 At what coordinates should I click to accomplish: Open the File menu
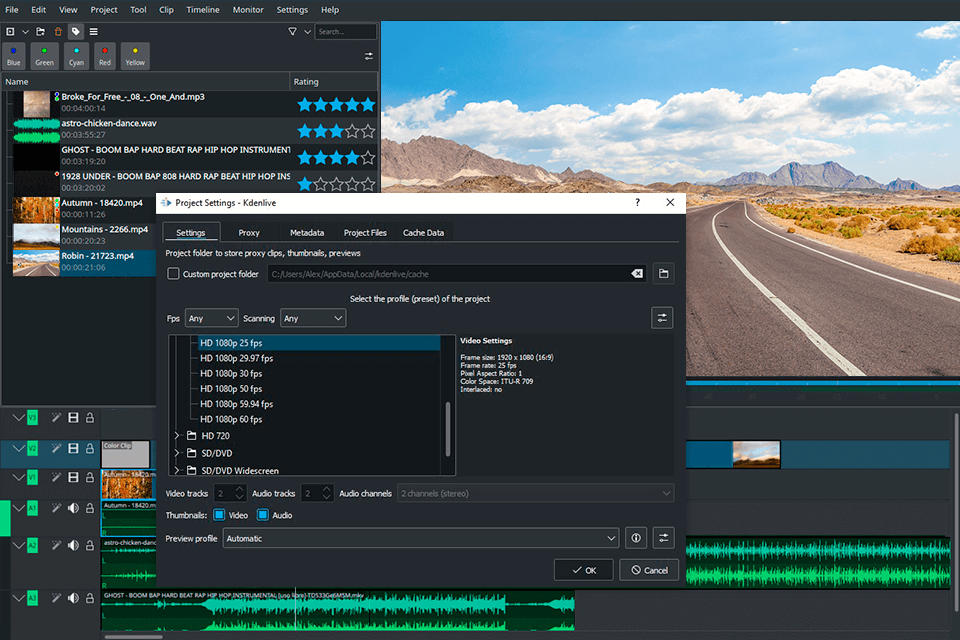tap(12, 10)
